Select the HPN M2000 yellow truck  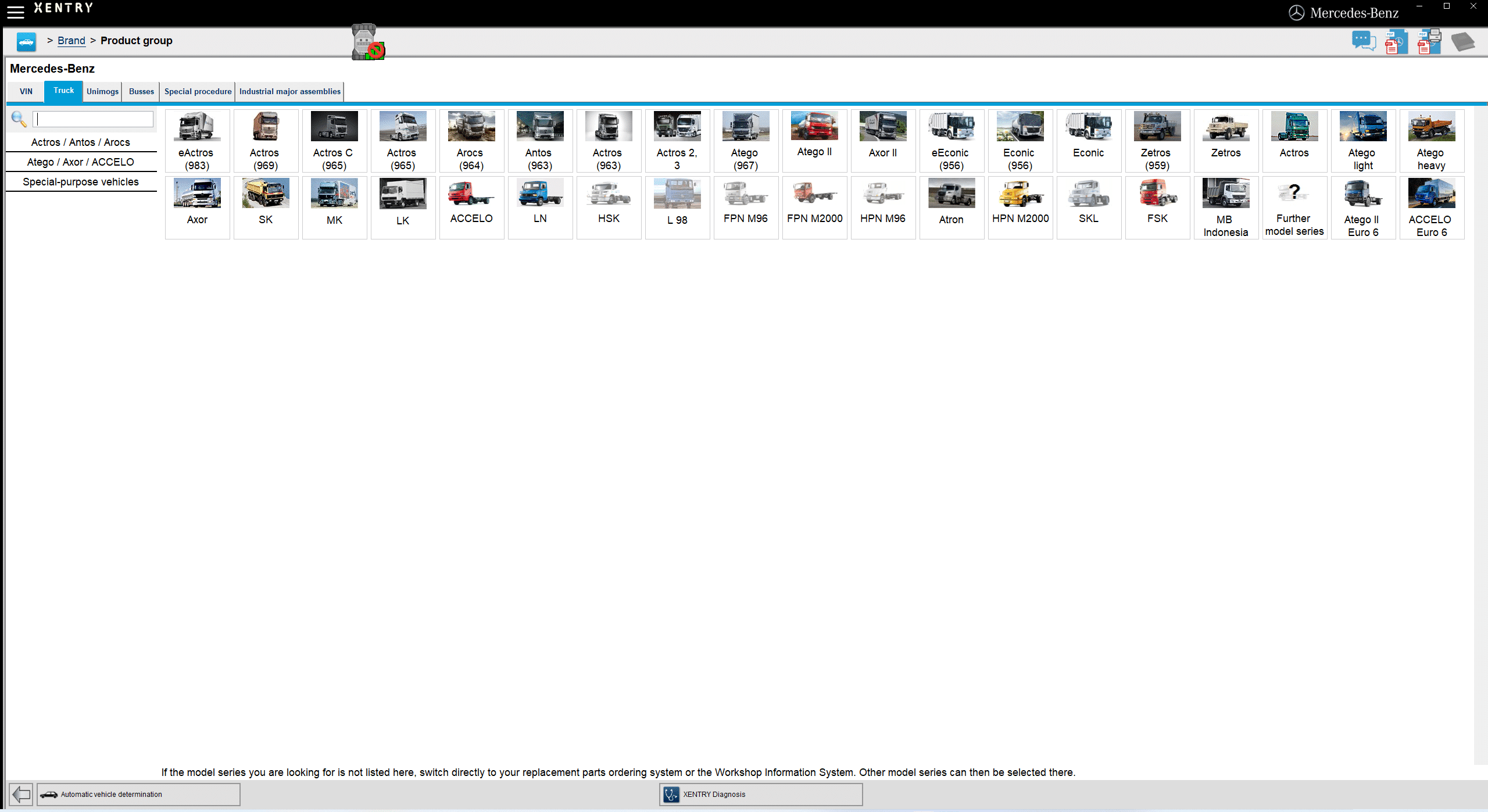click(x=1020, y=208)
